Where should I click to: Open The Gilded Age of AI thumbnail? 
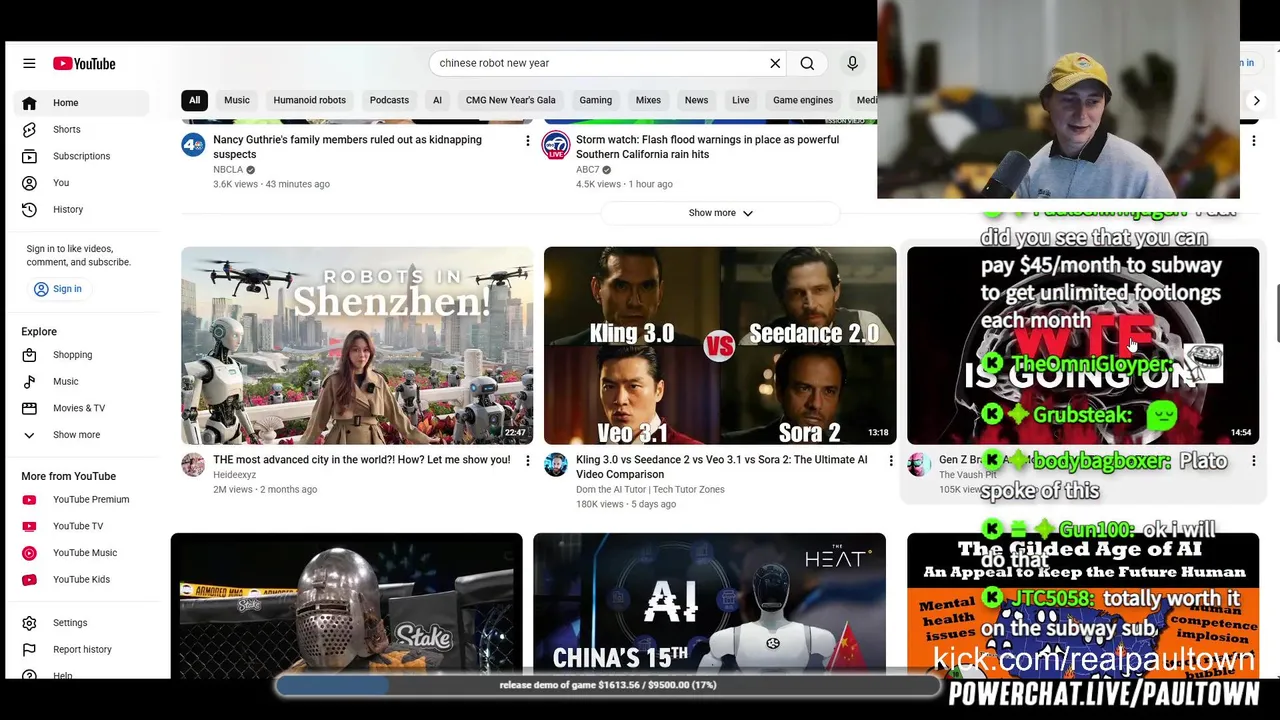pyautogui.click(x=1083, y=605)
